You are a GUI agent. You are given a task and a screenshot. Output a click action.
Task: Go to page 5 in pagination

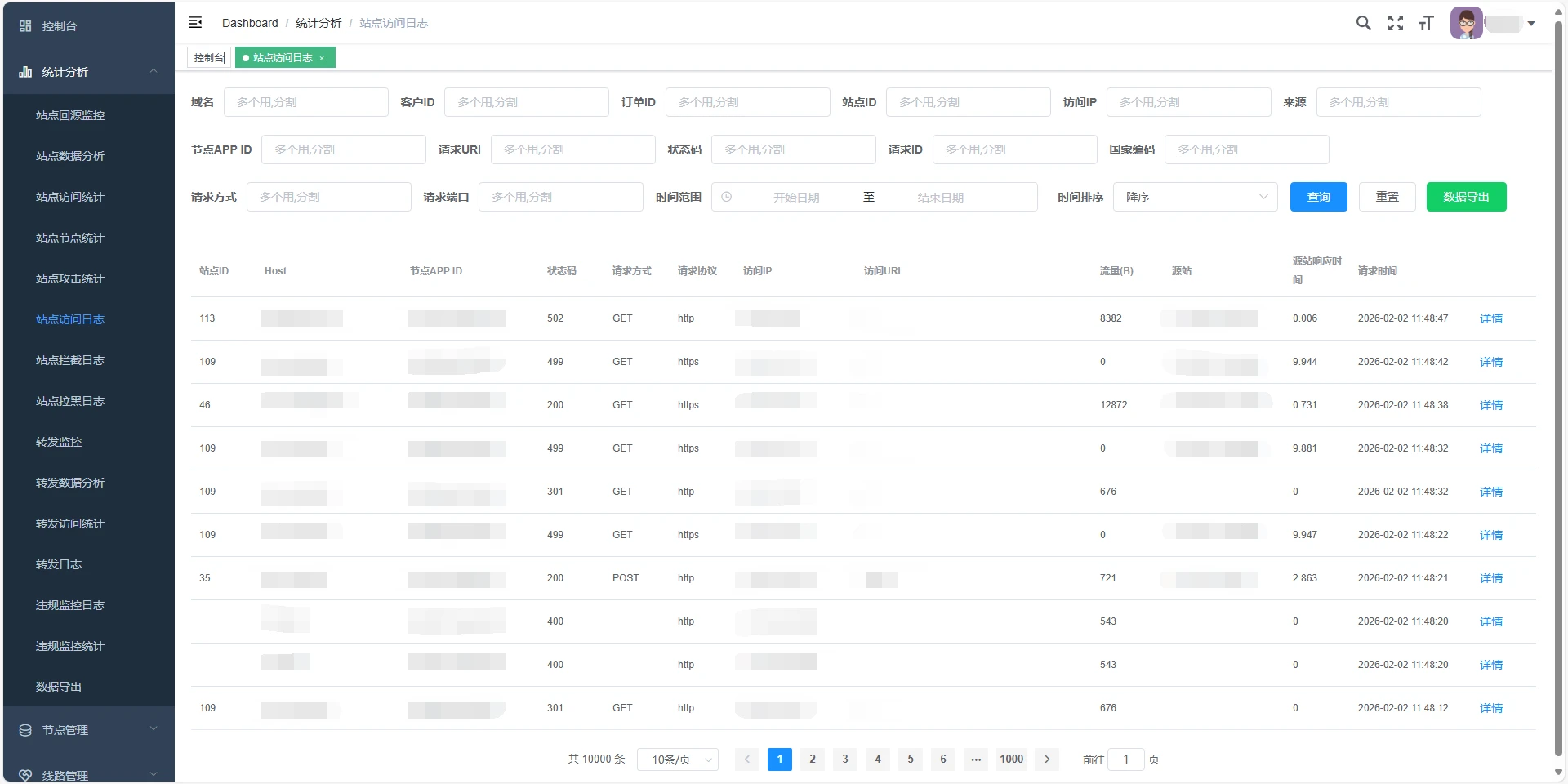(911, 759)
